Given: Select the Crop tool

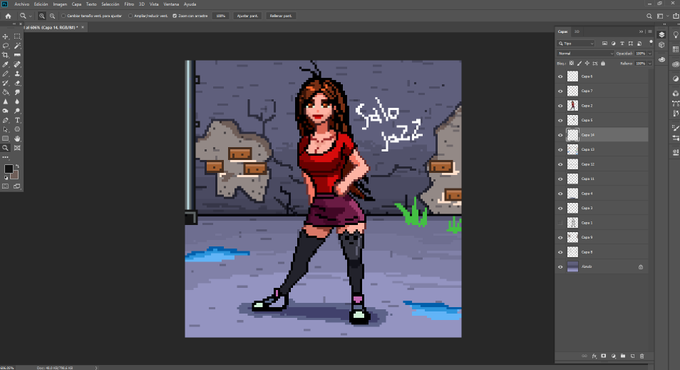Looking at the screenshot, I should pos(6,55).
